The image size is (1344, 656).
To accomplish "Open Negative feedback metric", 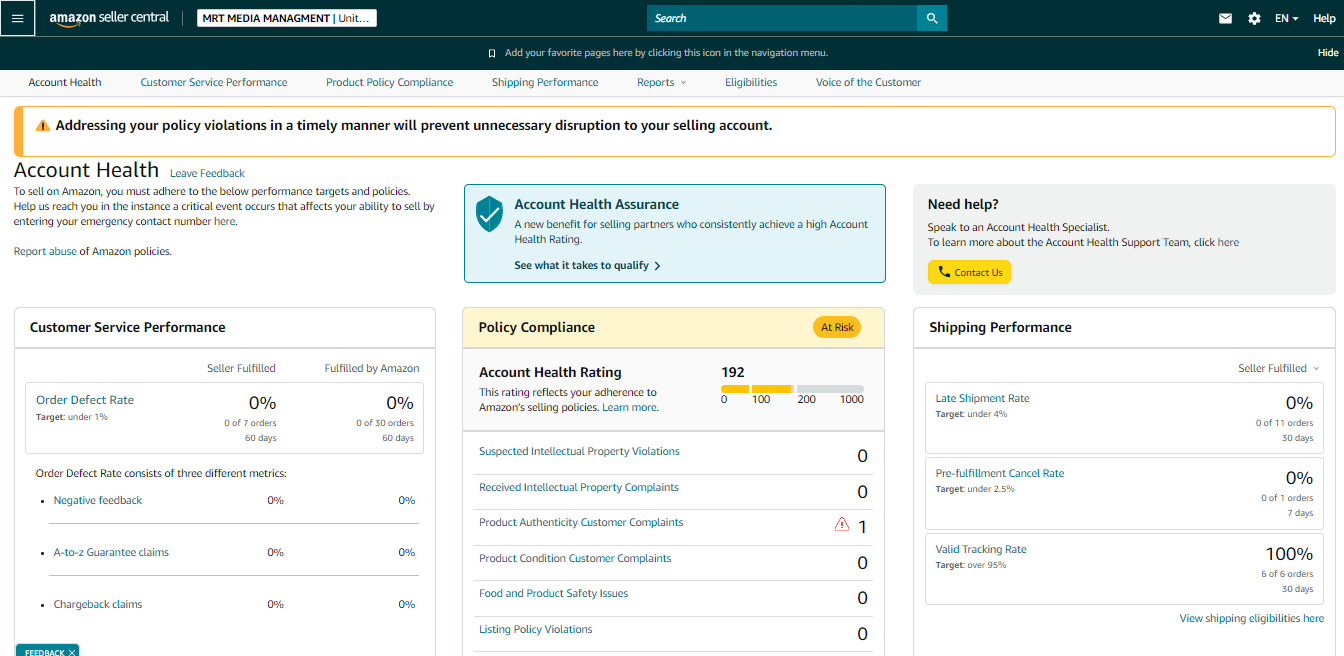I will point(98,500).
